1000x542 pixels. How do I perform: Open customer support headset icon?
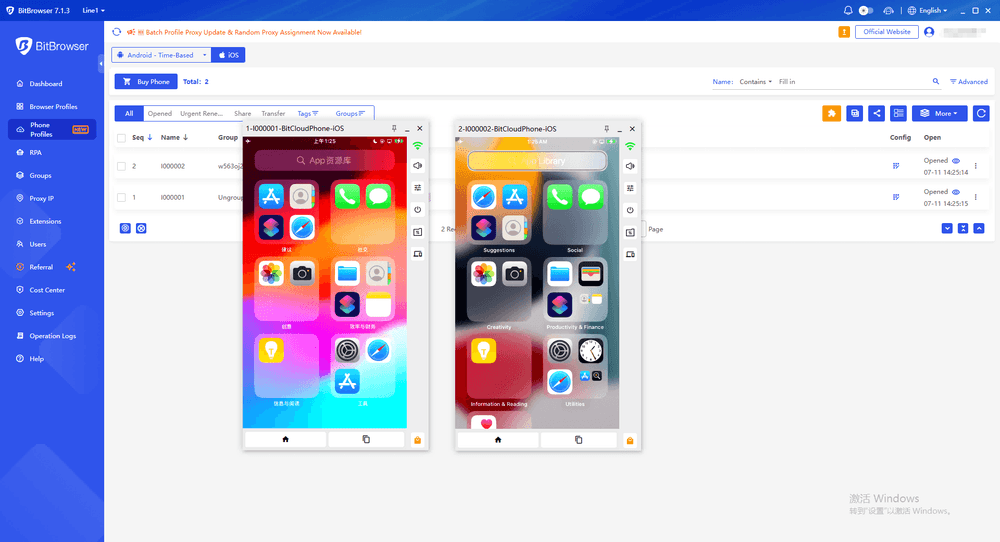coord(888,10)
